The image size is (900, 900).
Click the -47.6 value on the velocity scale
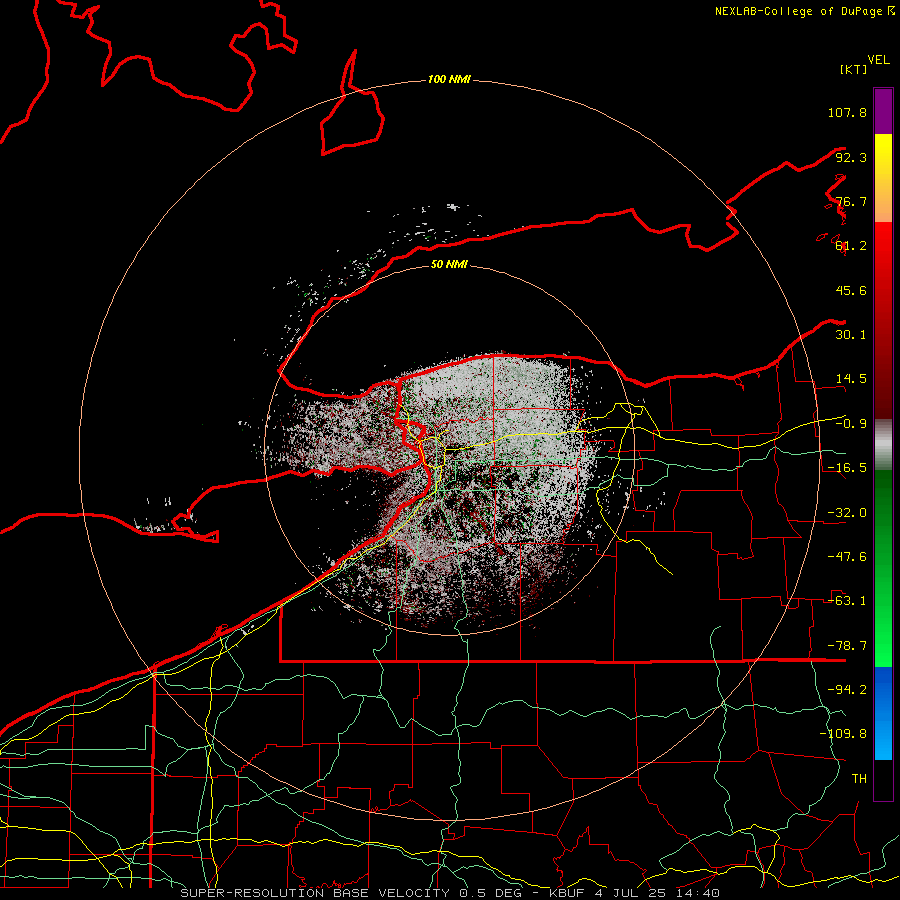[x=847, y=557]
